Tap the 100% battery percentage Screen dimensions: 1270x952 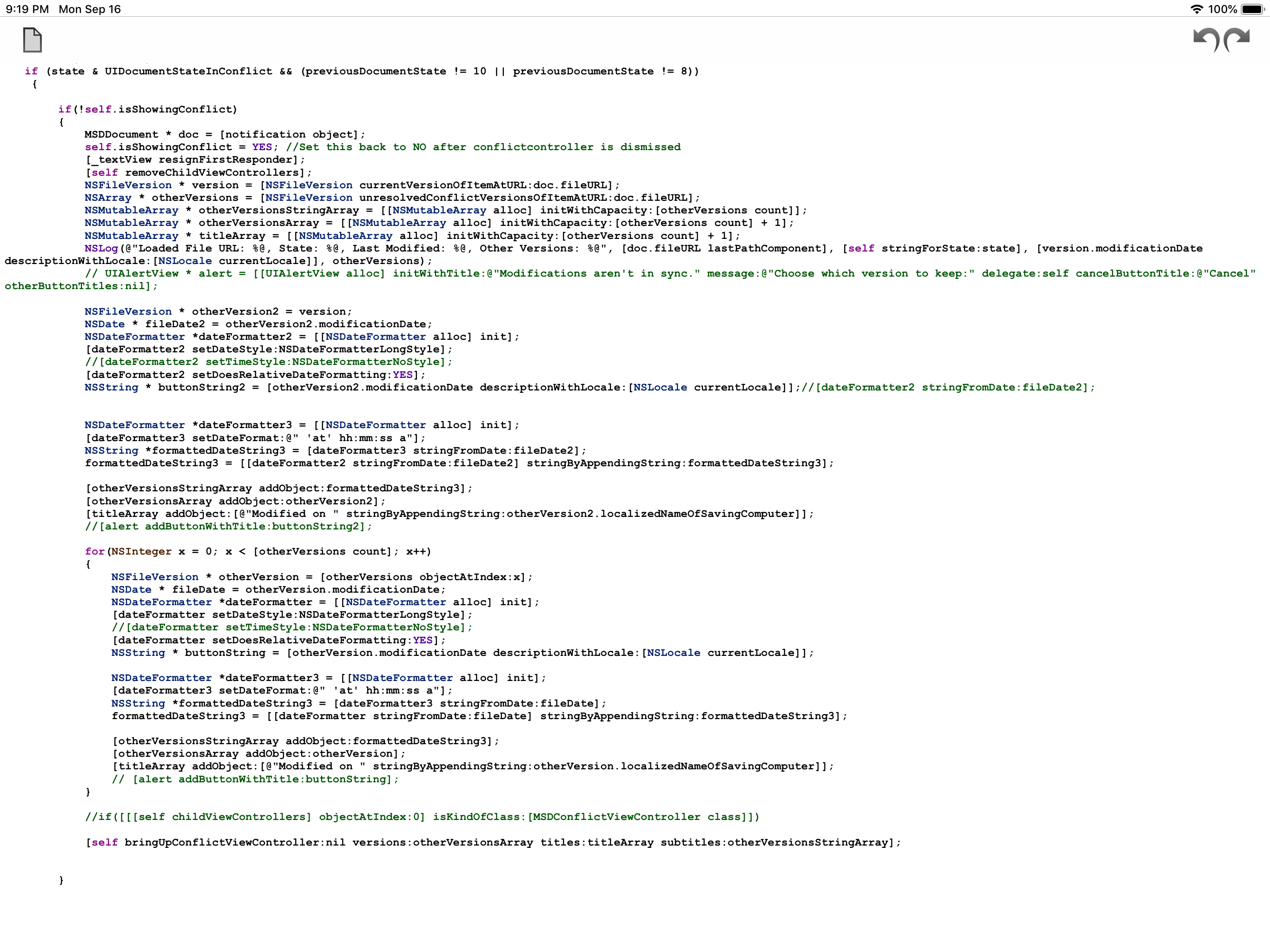click(1223, 9)
